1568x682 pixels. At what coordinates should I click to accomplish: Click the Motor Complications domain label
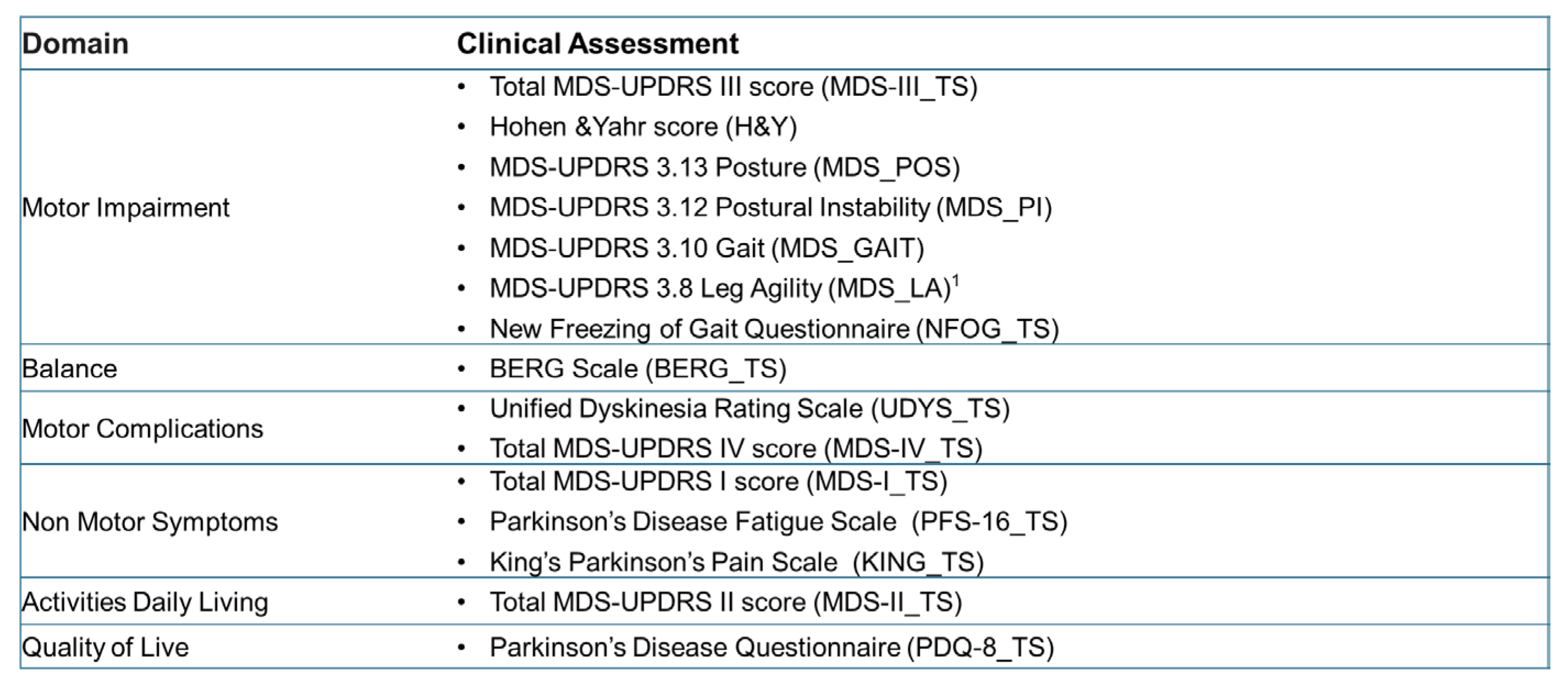(x=142, y=429)
